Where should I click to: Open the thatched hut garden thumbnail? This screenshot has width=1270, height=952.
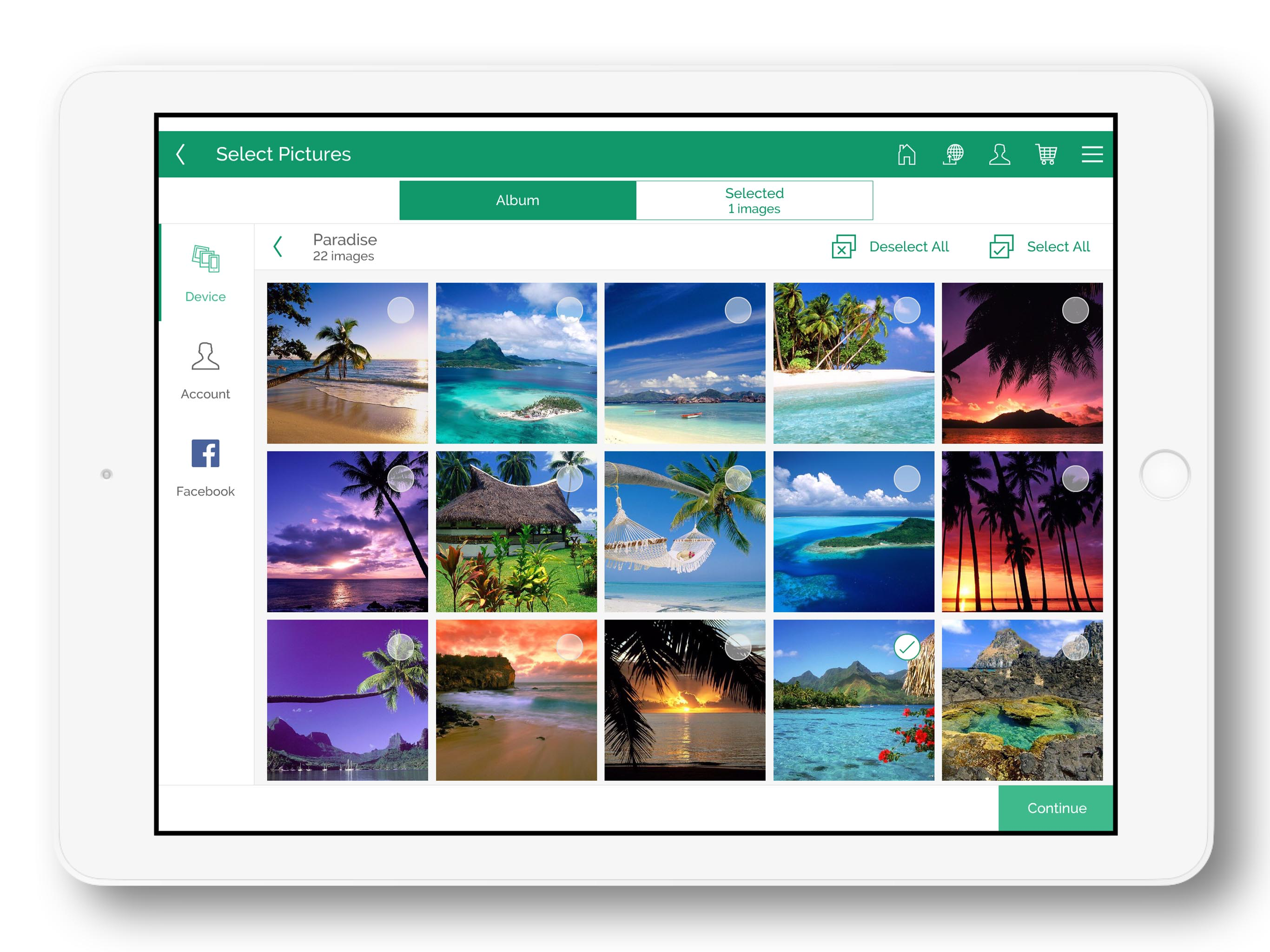pyautogui.click(x=516, y=531)
